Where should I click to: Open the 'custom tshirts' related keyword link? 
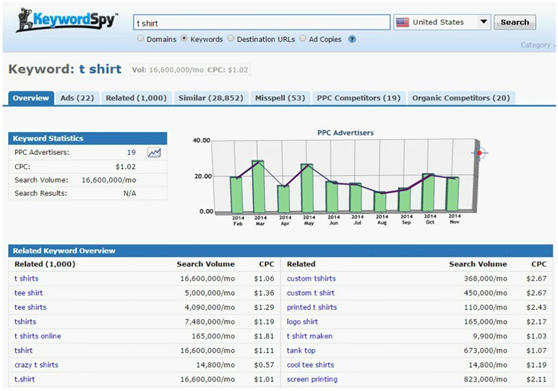click(311, 279)
